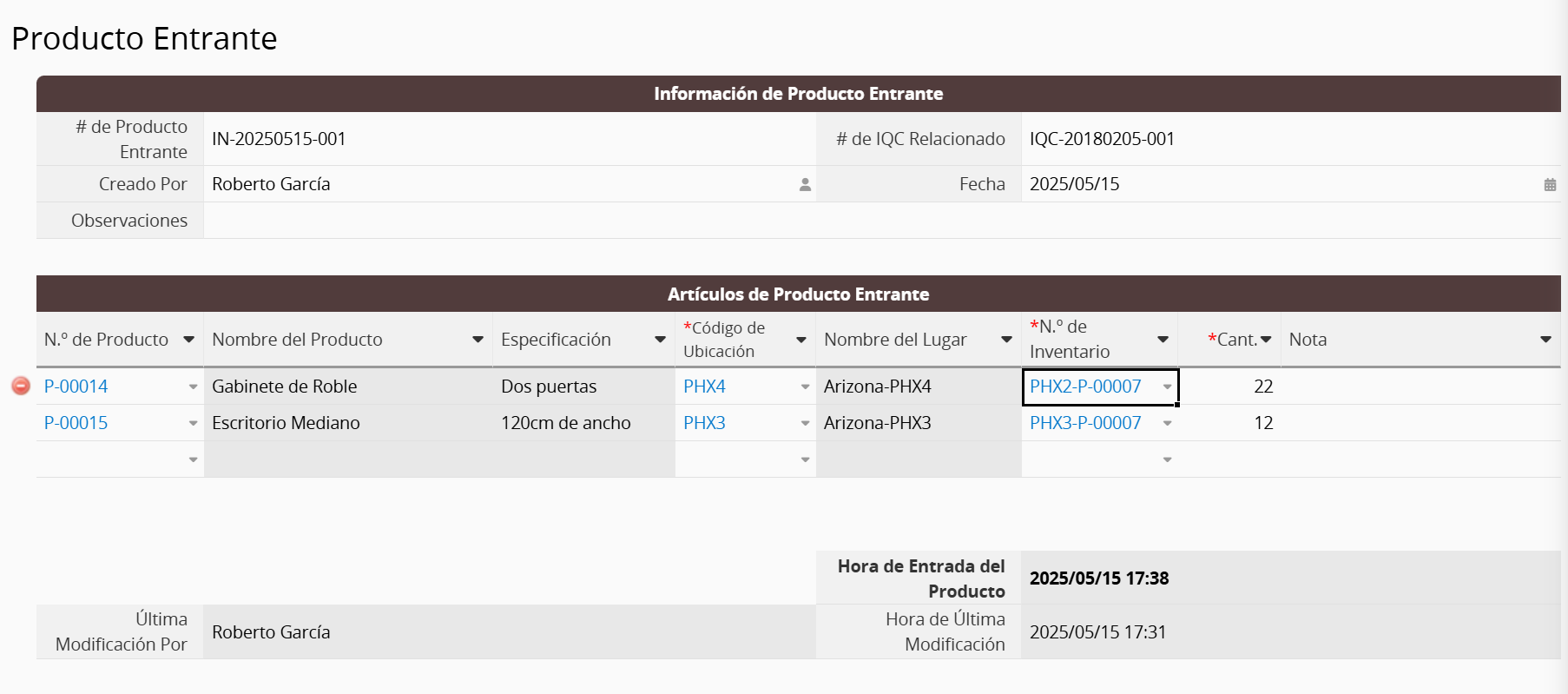Image resolution: width=1568 pixels, height=694 pixels.
Task: Open the N.º de Producto column filter
Action: [188, 340]
